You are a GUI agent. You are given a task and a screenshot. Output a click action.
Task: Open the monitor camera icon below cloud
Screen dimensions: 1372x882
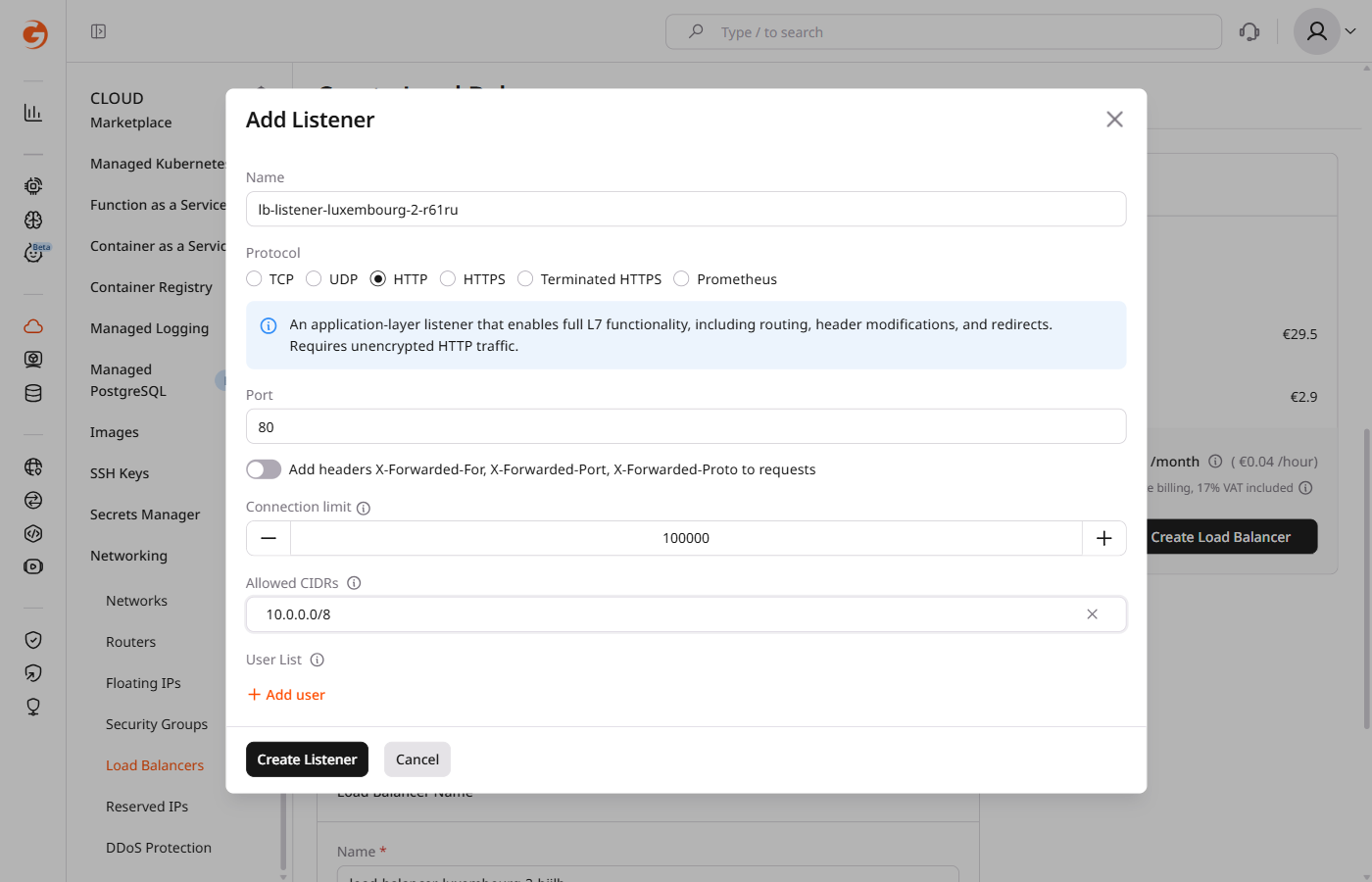(33, 360)
